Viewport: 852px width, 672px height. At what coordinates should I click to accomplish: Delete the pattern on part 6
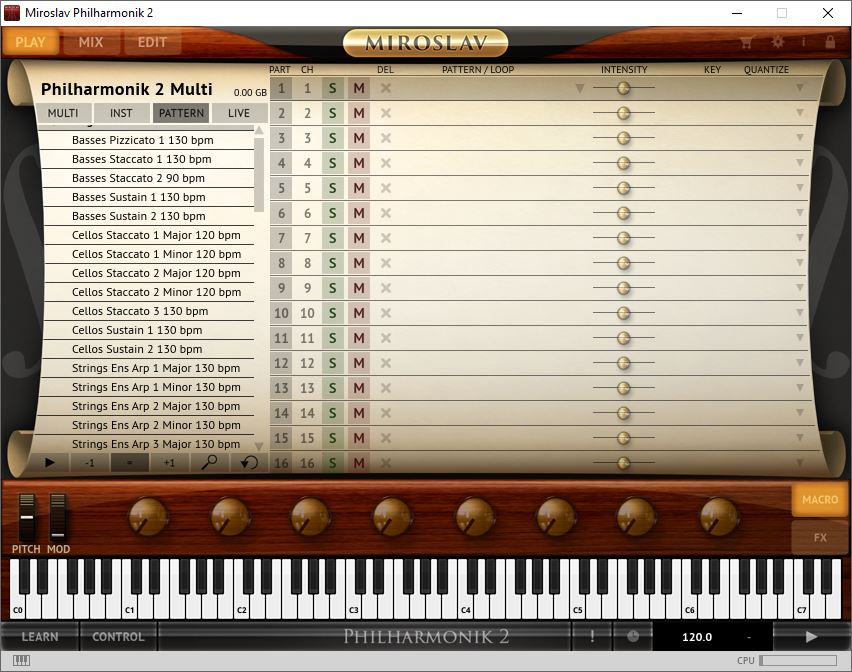[386, 213]
